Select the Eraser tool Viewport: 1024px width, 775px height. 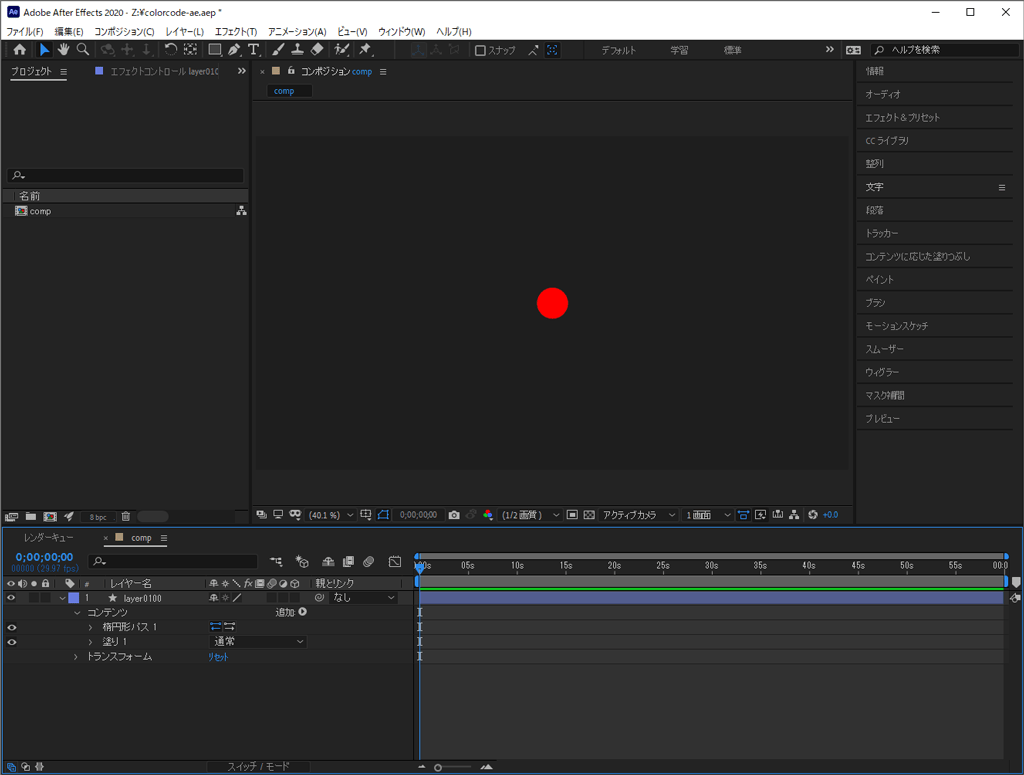point(317,50)
